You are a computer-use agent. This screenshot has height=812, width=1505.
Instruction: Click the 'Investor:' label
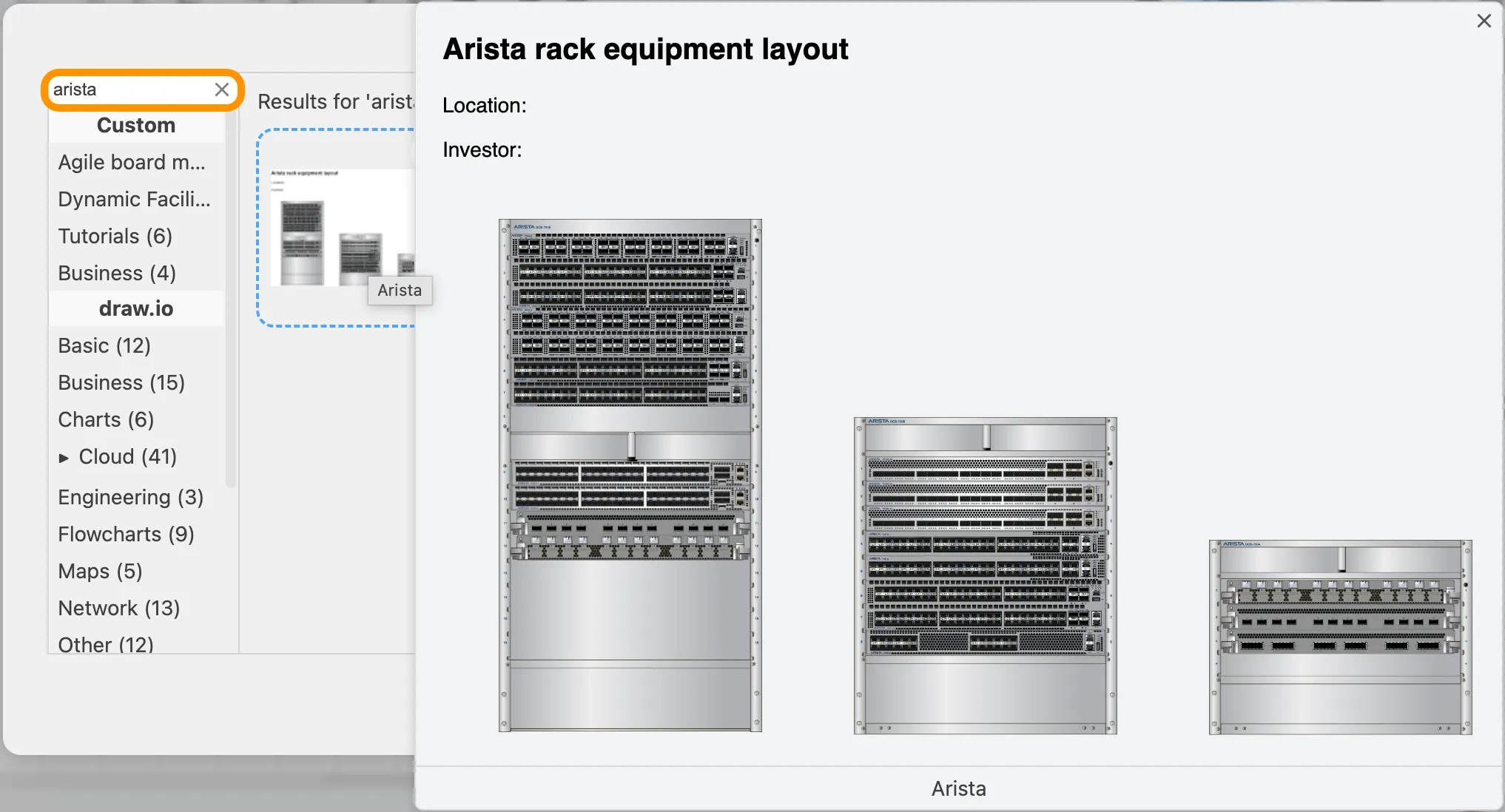pyautogui.click(x=482, y=150)
